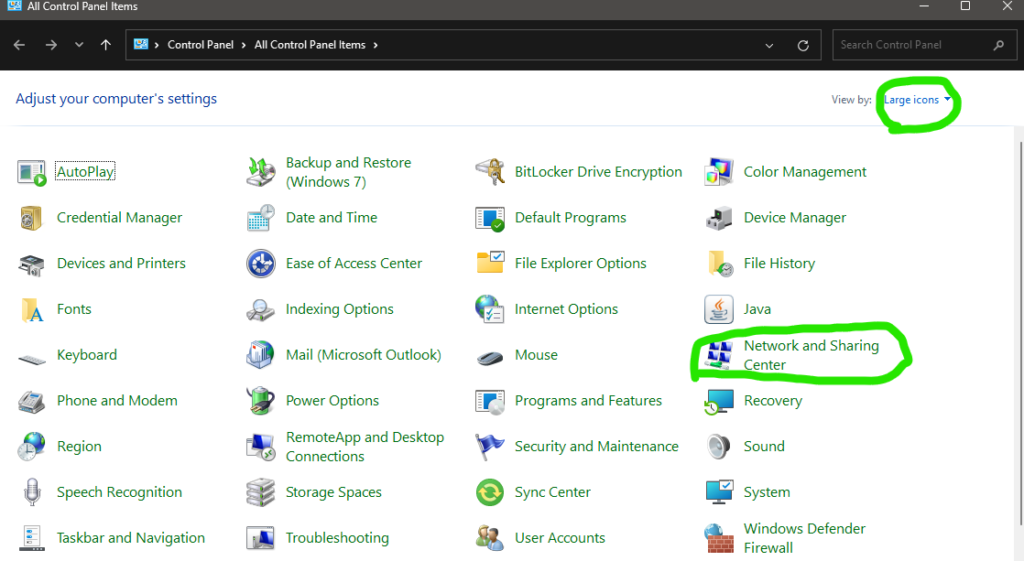Expand the chevron after Control Panel breadcrumb
This screenshot has width=1024, height=561.
tap(244, 45)
